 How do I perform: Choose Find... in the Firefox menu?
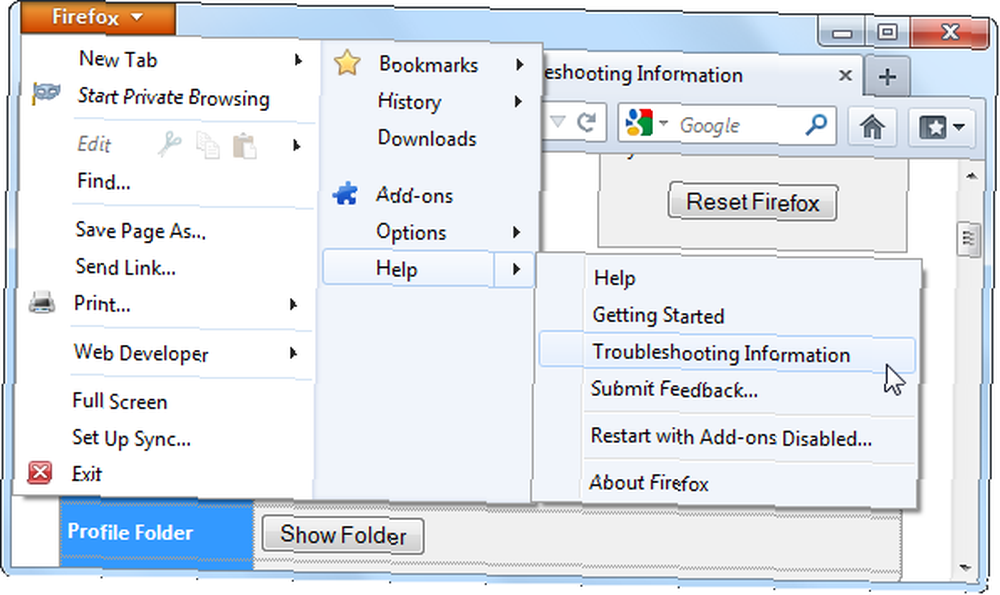tap(103, 182)
